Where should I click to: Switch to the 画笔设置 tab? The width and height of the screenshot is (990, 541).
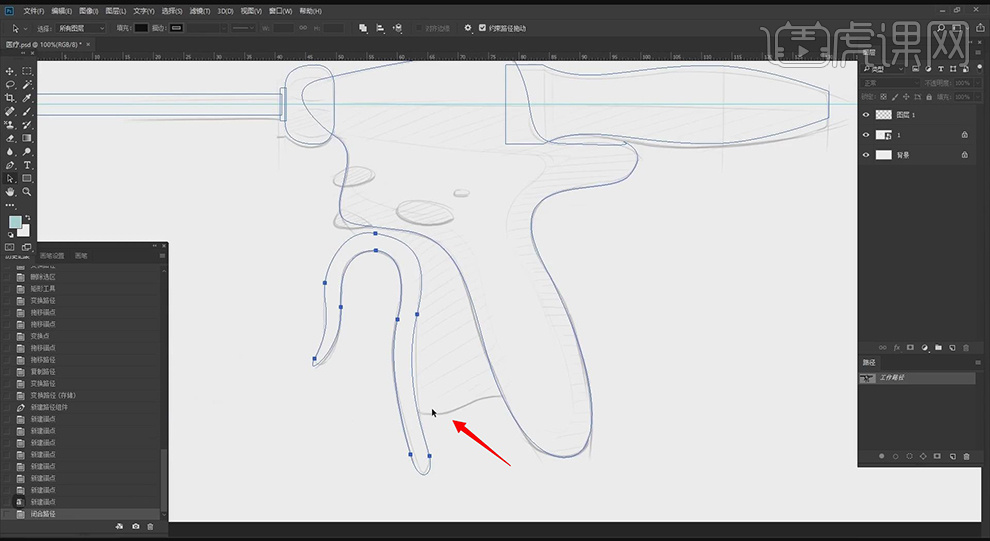(52, 256)
